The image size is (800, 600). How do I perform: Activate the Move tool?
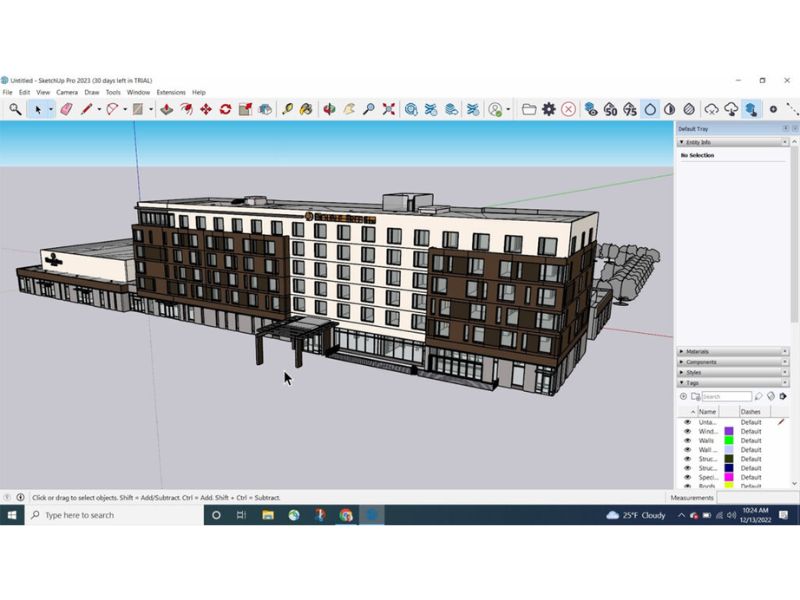206,109
